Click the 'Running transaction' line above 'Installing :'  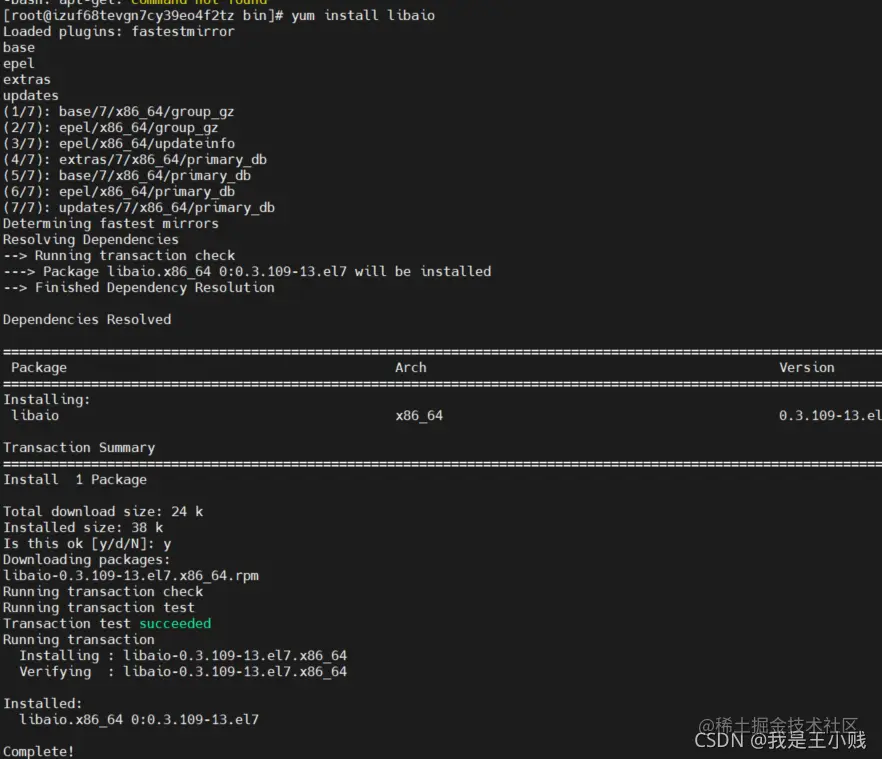(79, 640)
